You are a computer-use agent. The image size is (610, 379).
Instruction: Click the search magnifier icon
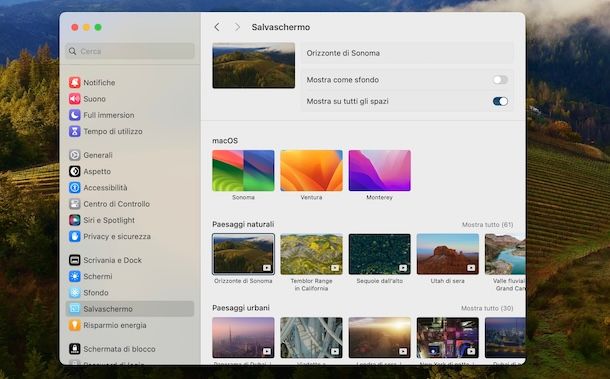[72, 51]
